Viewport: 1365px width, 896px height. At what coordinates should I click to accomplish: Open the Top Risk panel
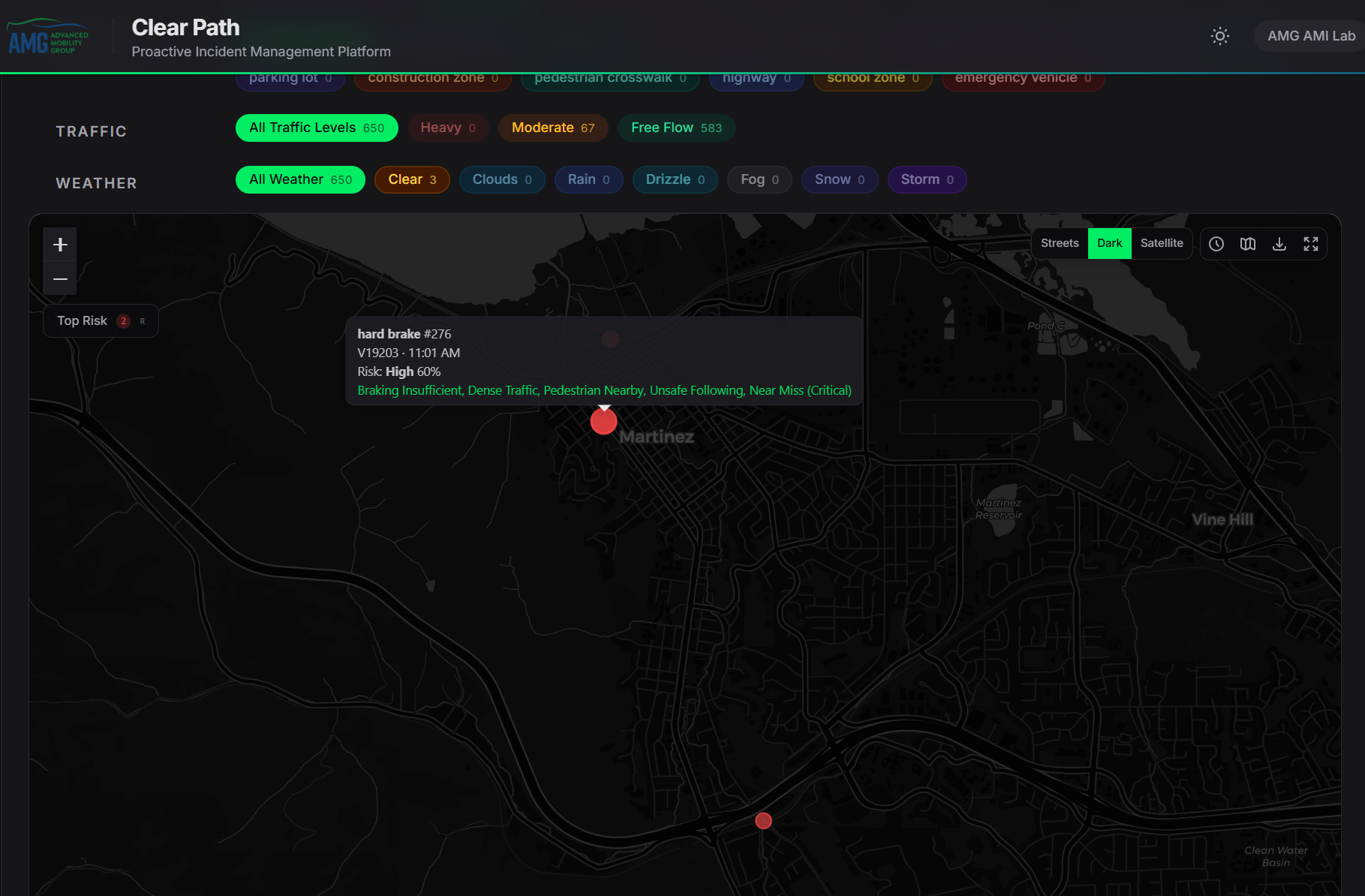click(101, 320)
